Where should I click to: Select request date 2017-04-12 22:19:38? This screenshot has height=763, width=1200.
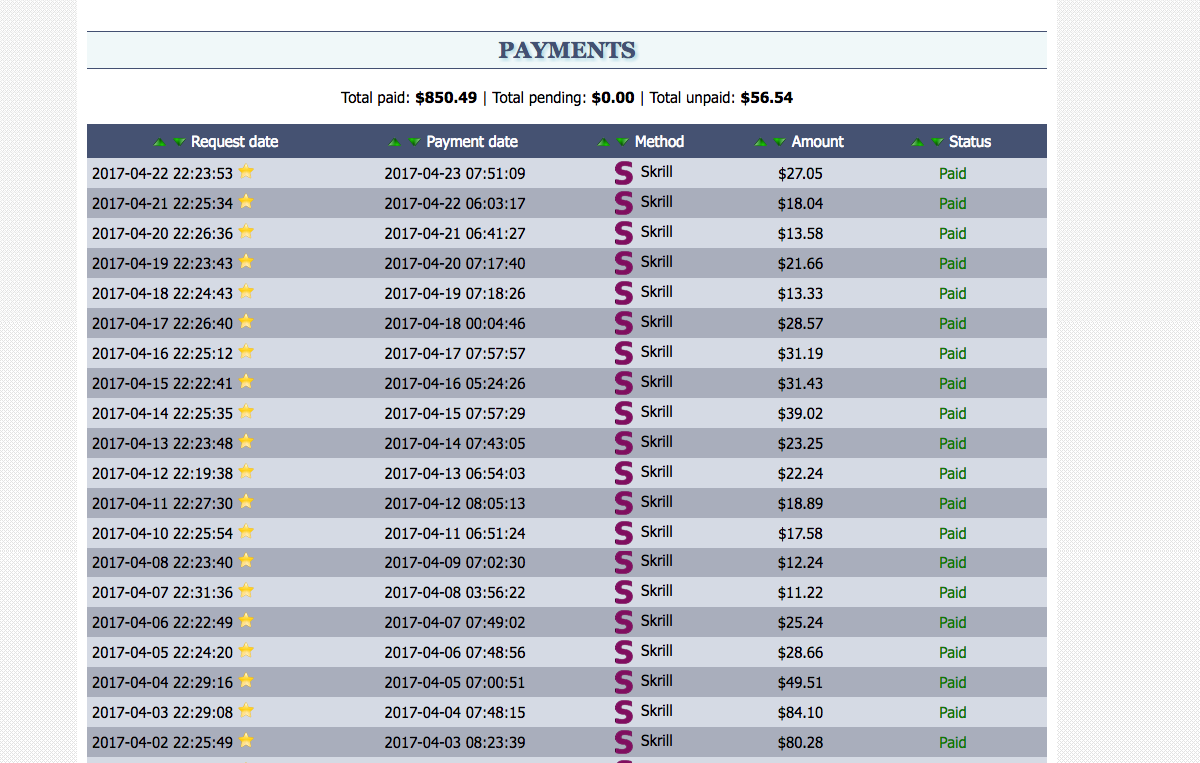point(162,474)
